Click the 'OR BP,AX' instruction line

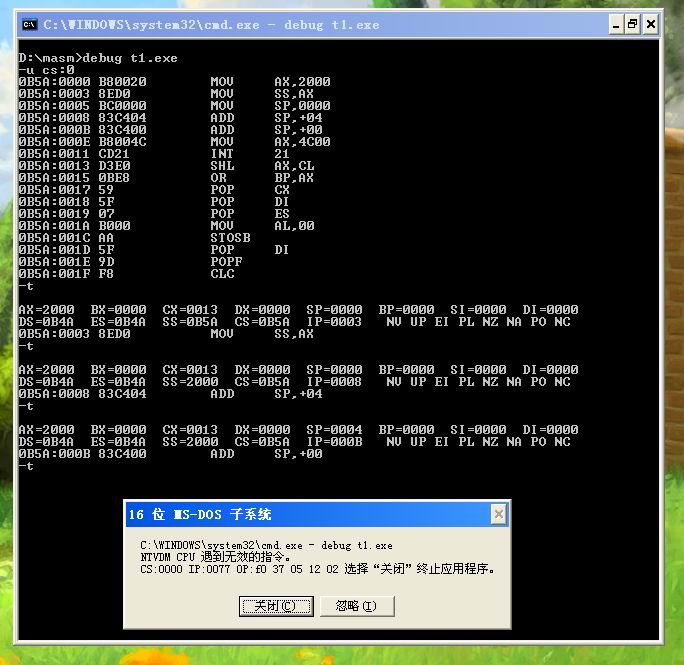166,178
